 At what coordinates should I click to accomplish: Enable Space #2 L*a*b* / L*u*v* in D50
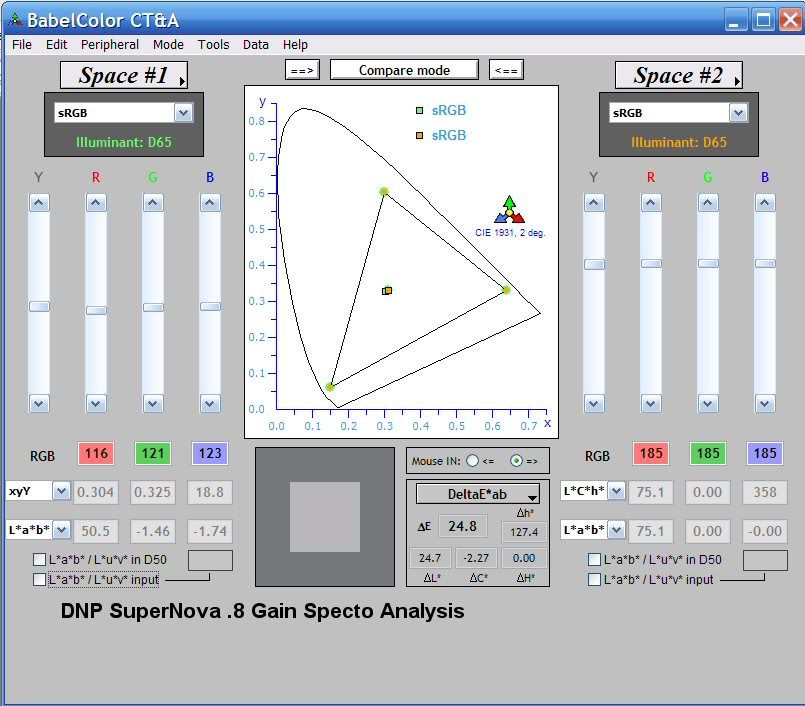(x=595, y=559)
